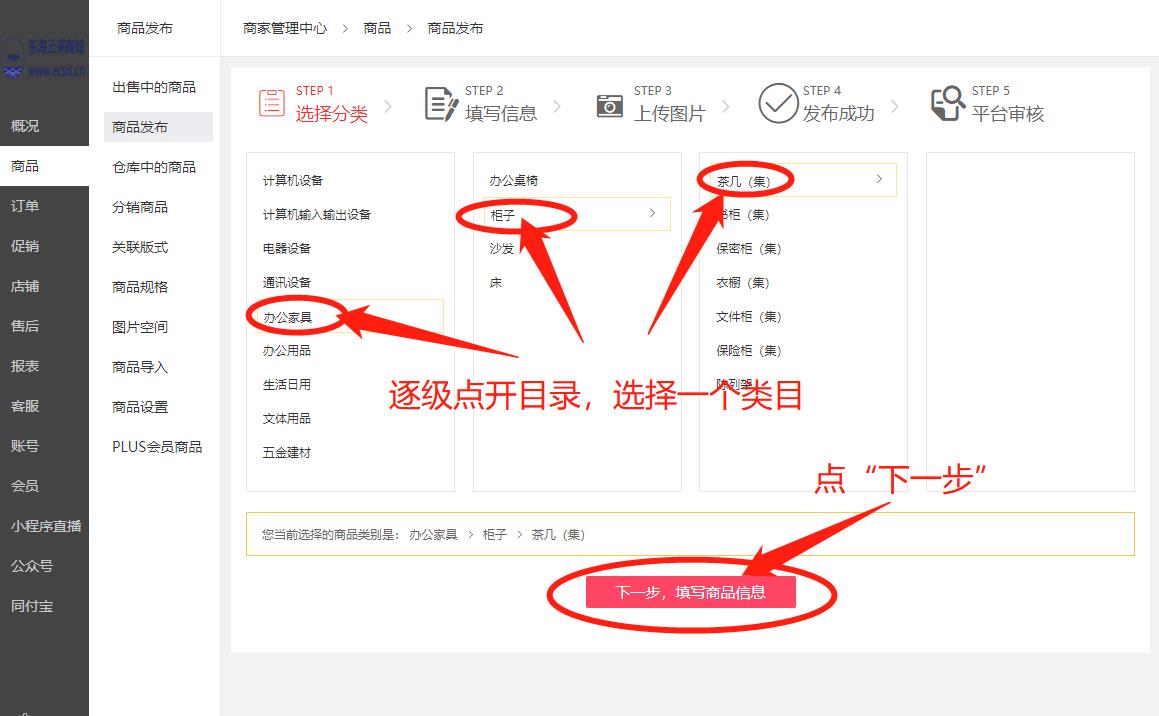Expand the 柜子 category arrow
Viewport: 1159px width, 716px height.
[x=652, y=213]
